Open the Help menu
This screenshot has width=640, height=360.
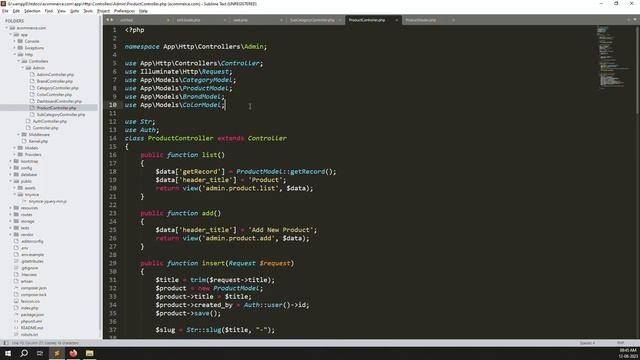[x=143, y=11]
